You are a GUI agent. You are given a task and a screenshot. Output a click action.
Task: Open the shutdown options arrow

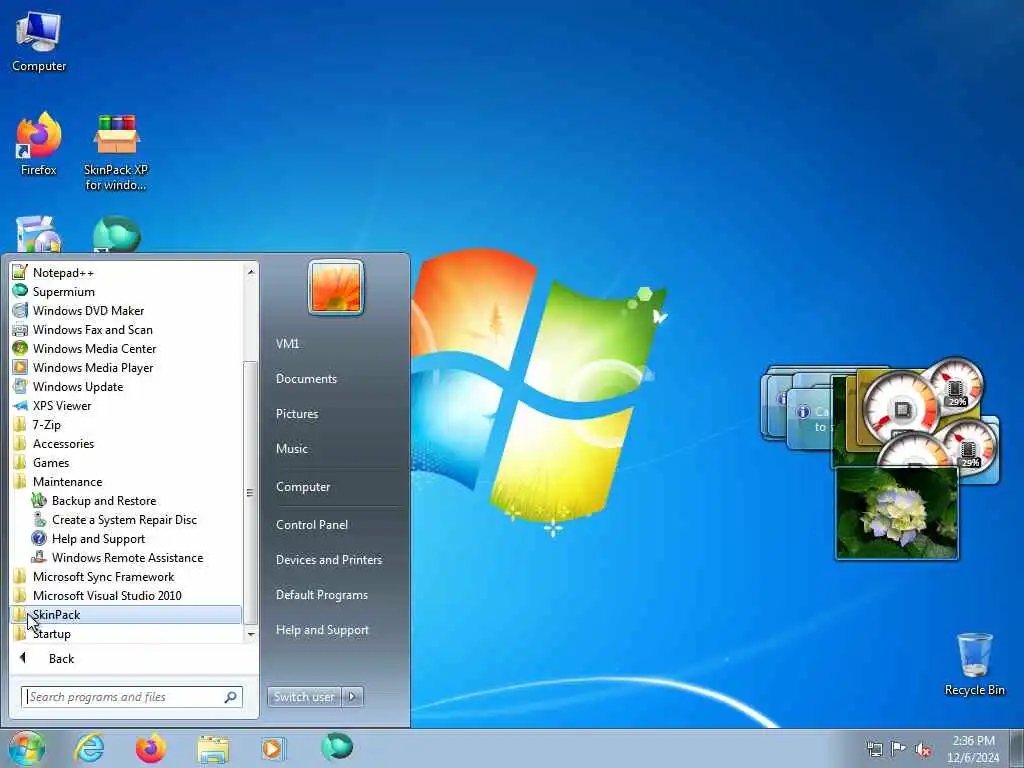click(353, 697)
